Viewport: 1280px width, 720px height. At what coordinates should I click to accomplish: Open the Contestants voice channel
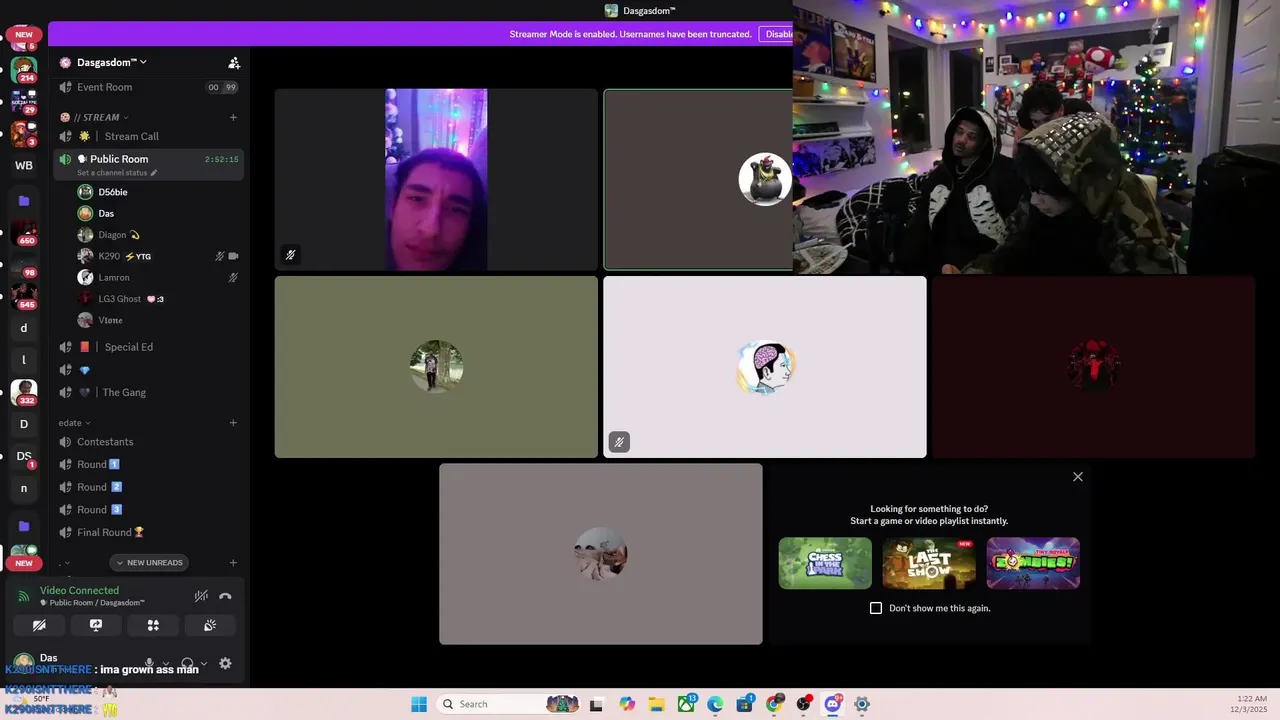tap(148, 442)
